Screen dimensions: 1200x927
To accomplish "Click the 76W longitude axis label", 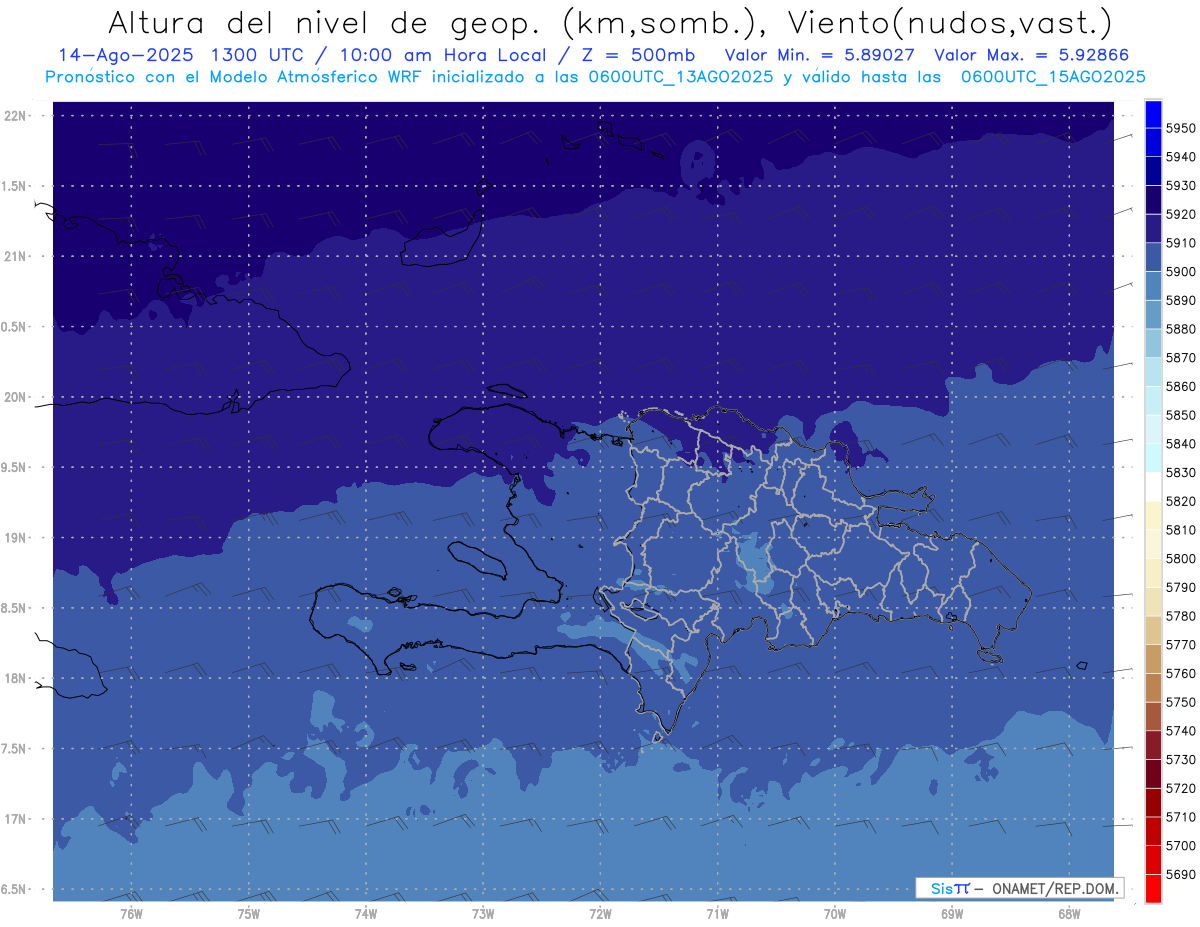I will click(131, 914).
